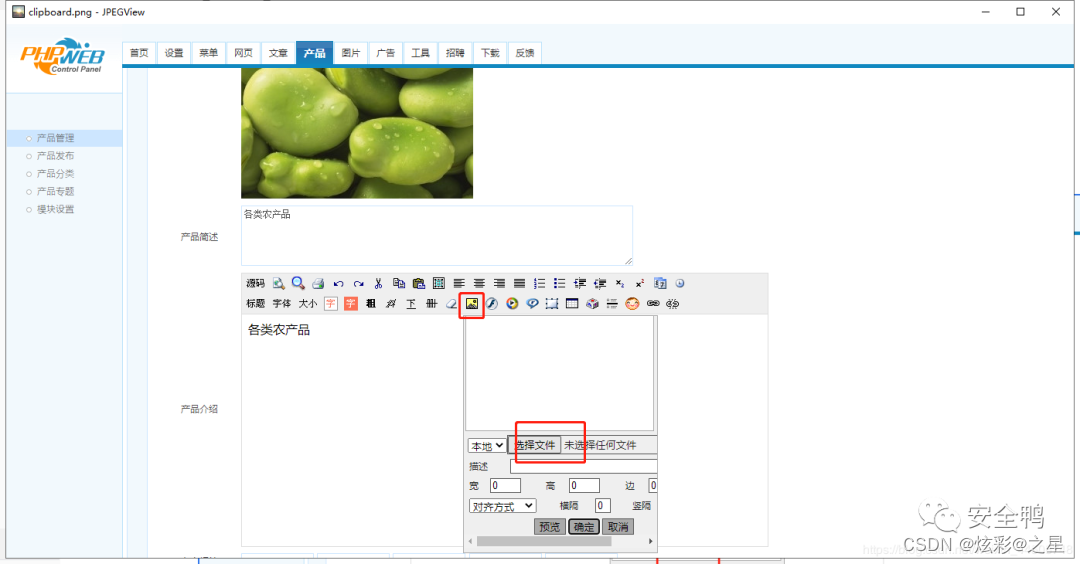
Task: Click the 取消 cancel button
Action: [x=618, y=527]
